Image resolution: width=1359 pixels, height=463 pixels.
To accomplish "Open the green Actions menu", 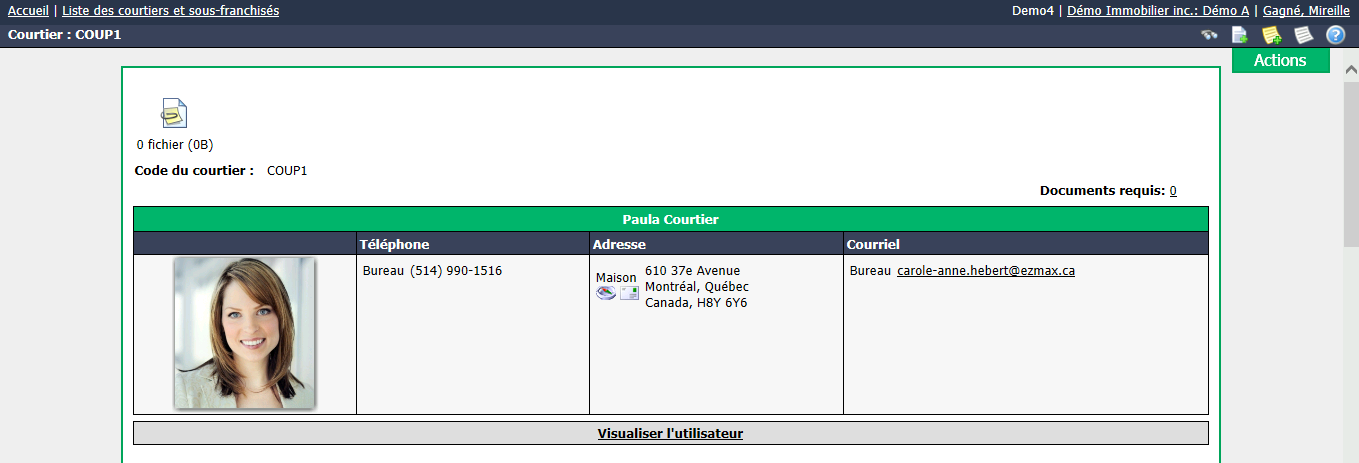I will [1280, 60].
